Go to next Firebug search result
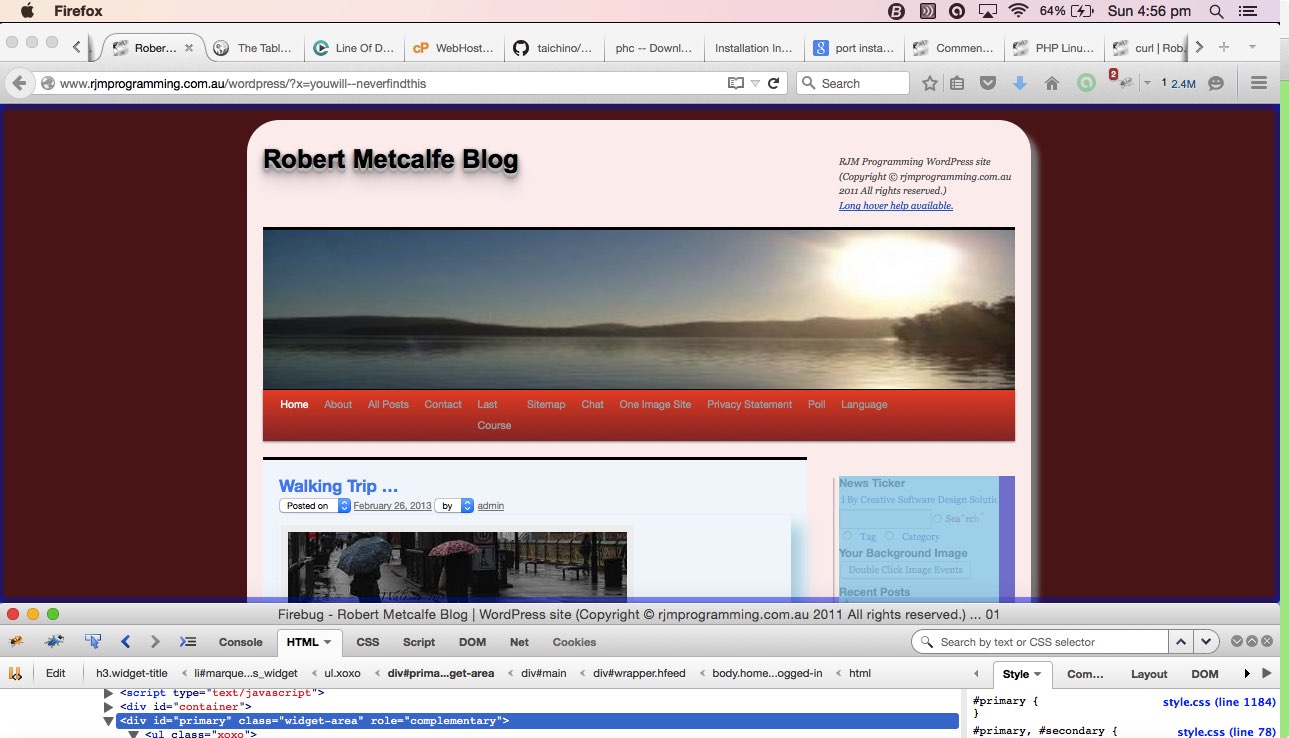The height and width of the screenshot is (738, 1289). [x=1207, y=642]
